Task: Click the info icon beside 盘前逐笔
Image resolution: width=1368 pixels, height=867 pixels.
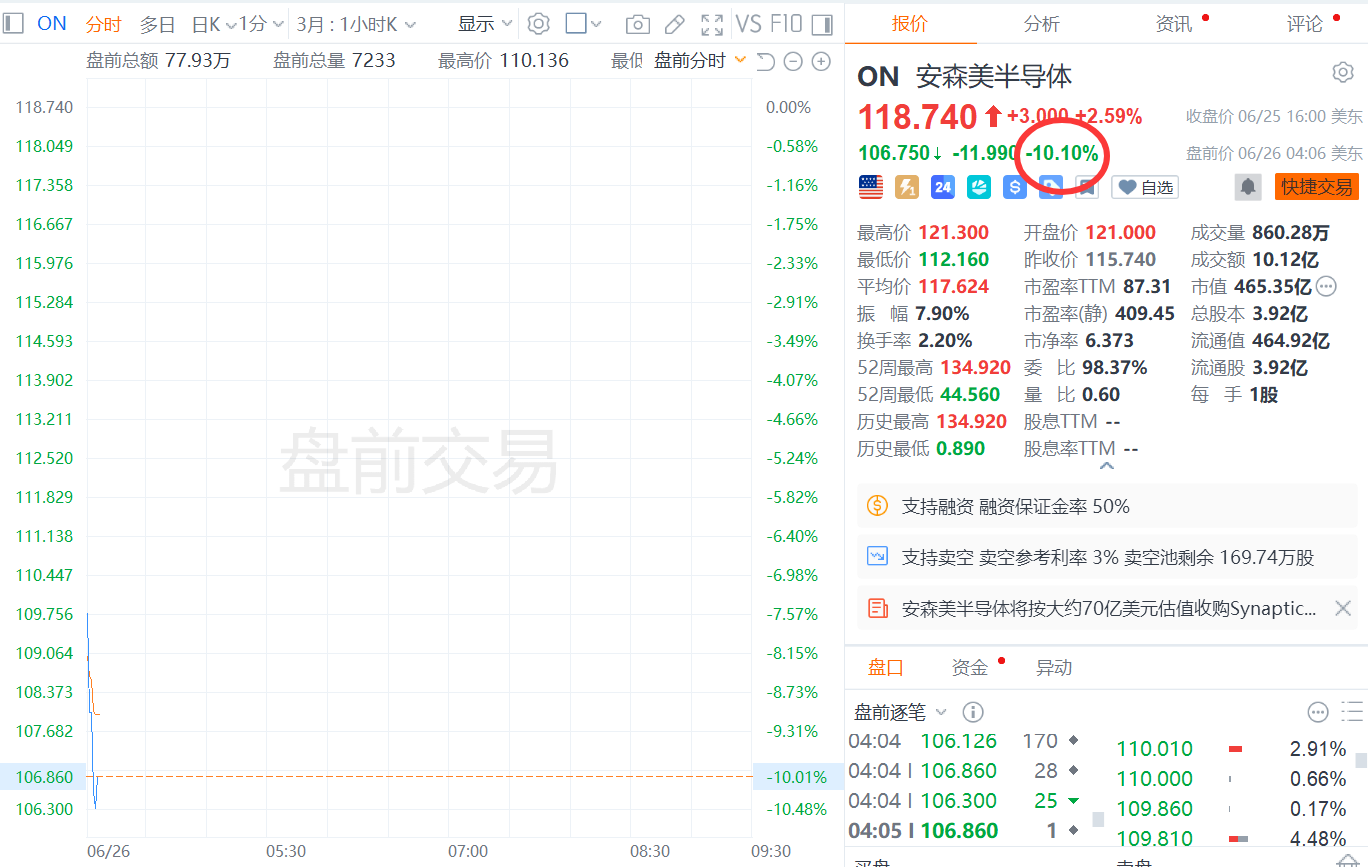Action: click(x=972, y=712)
